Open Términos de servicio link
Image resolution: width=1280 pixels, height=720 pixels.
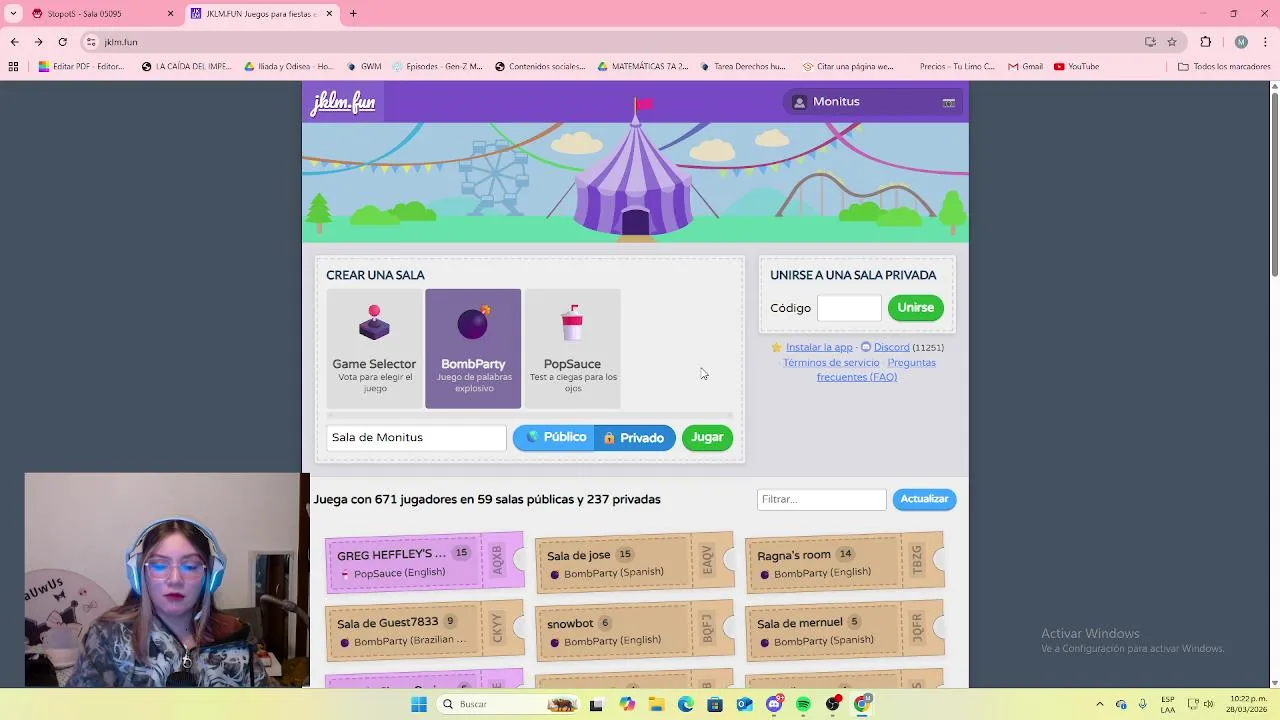coord(831,362)
